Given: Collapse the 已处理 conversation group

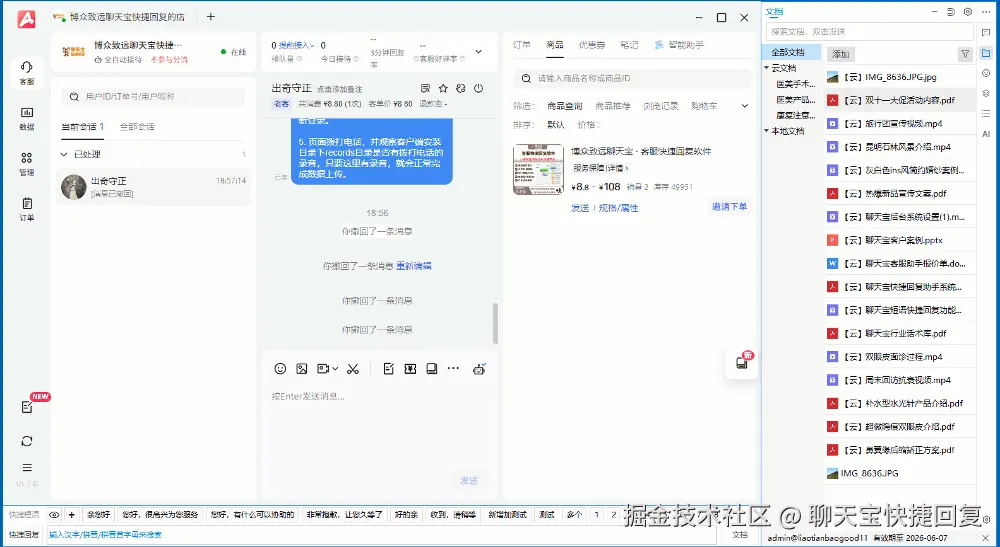Looking at the screenshot, I should tap(64, 154).
